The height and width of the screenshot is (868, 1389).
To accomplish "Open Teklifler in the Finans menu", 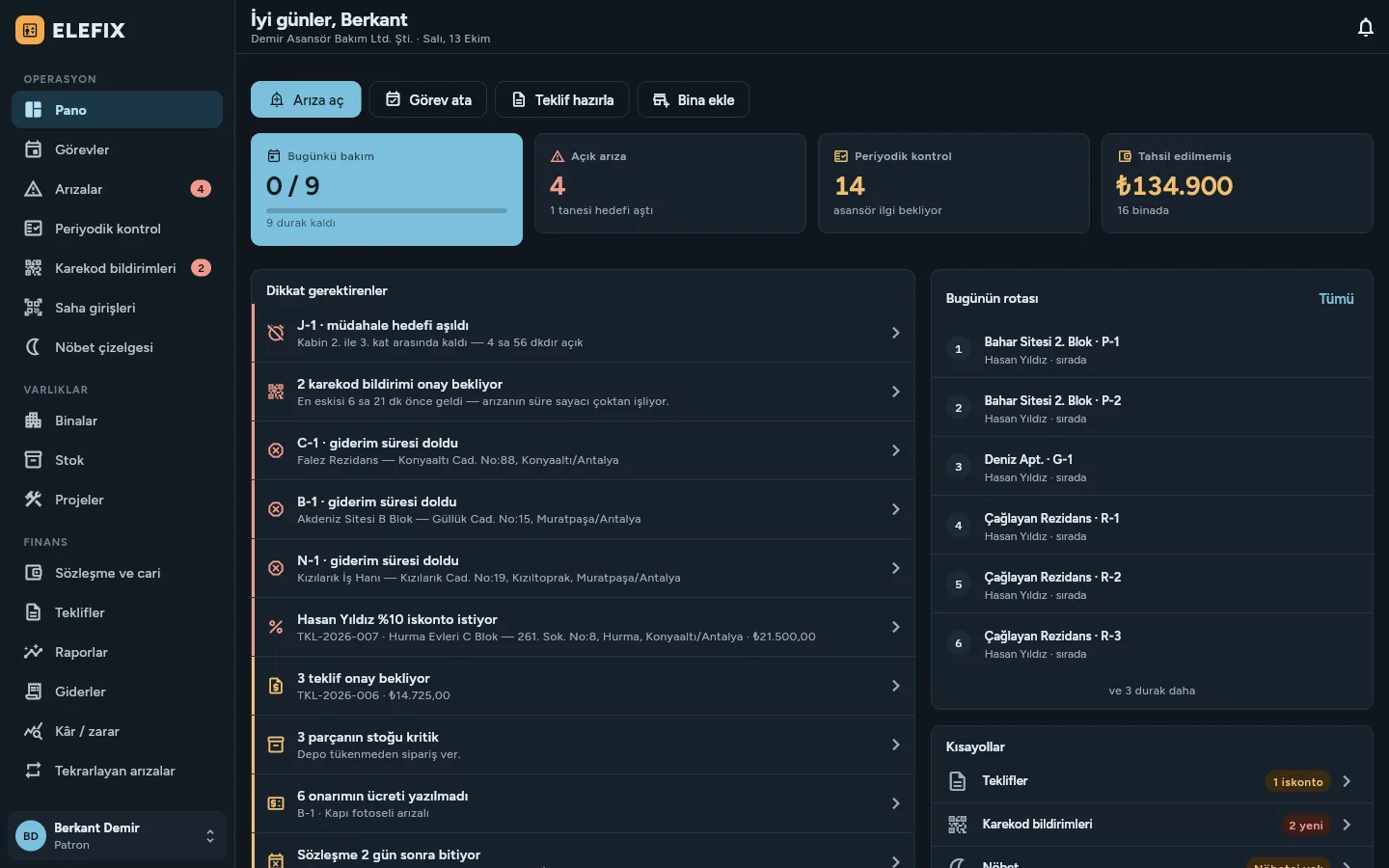I will [117, 612].
